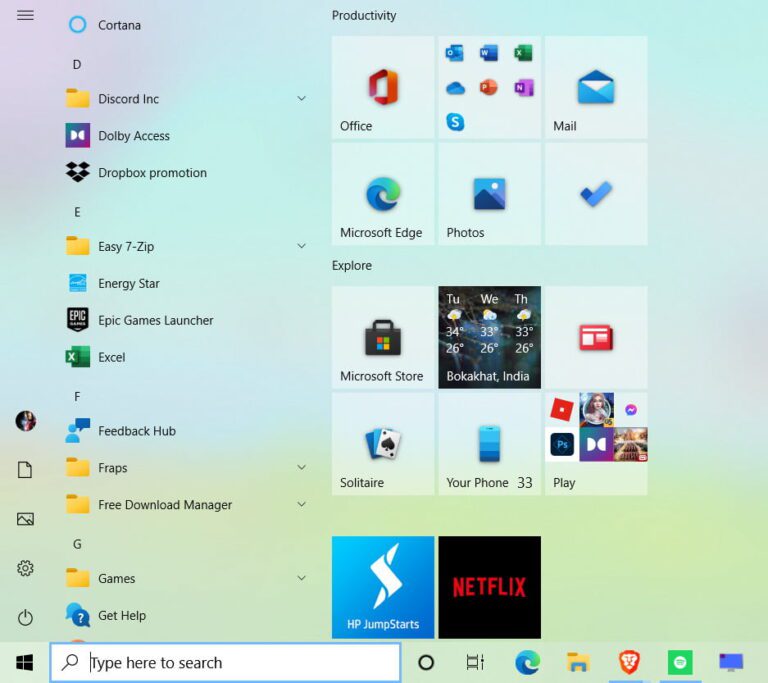
Task: Expand the Discord Inc folder chevron
Action: tap(302, 98)
